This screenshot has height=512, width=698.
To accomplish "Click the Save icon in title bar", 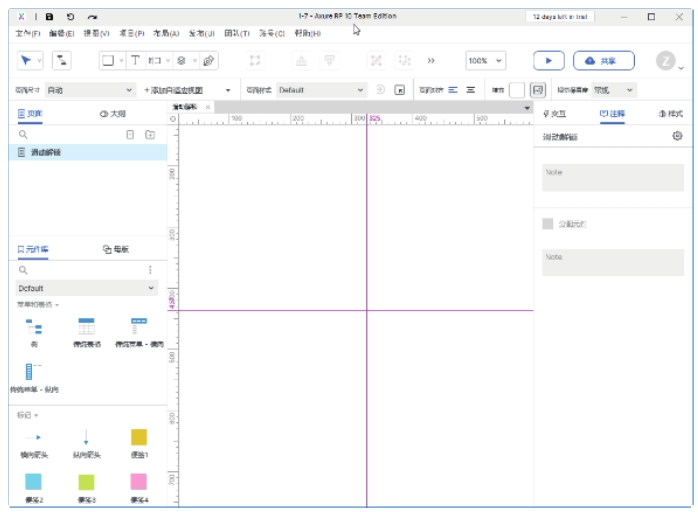I will [x=49, y=17].
